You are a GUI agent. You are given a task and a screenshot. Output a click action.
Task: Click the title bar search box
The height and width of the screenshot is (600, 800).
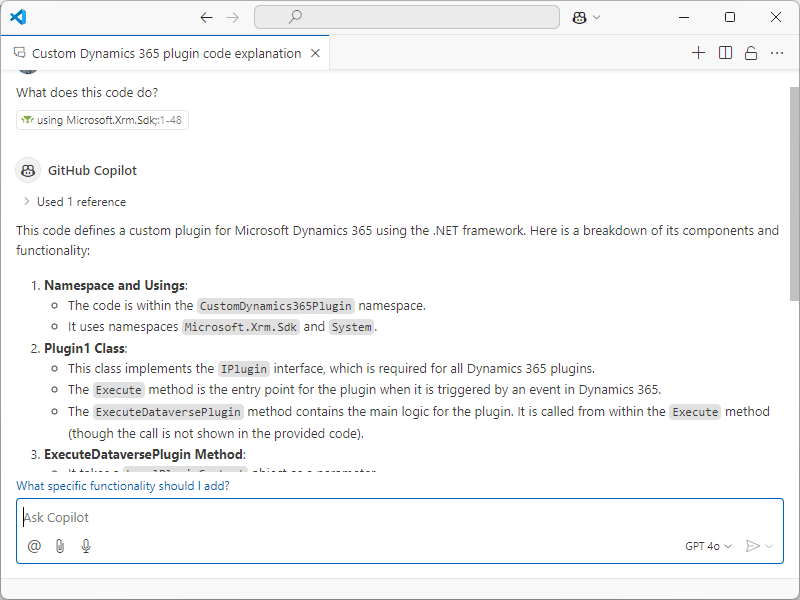[406, 16]
